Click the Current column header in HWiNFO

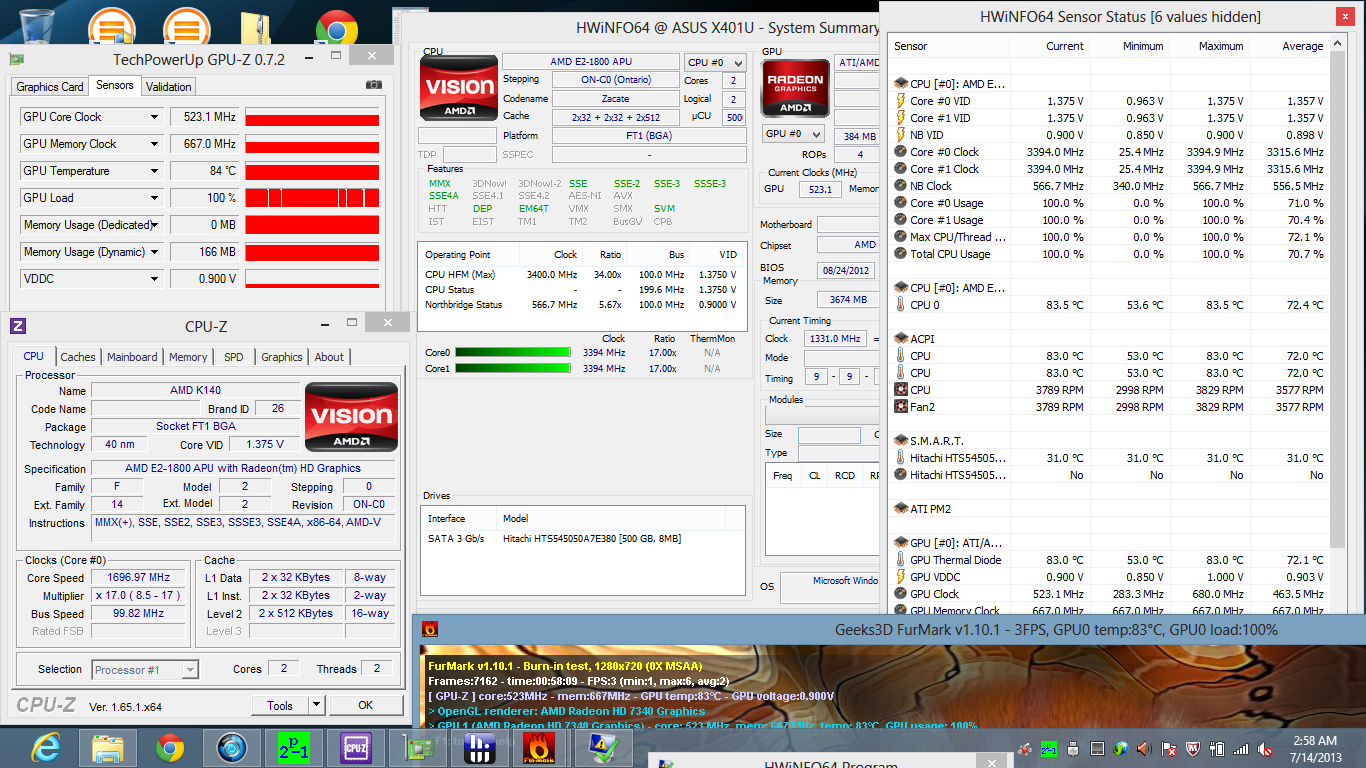1049,46
